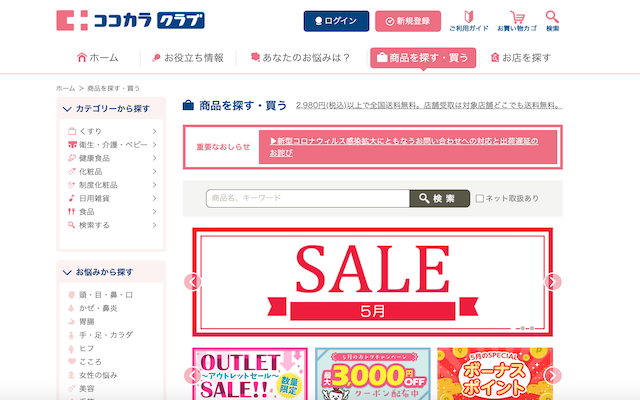Expand the 健康食品 category arrow
The height and width of the screenshot is (400, 640).
[155, 158]
